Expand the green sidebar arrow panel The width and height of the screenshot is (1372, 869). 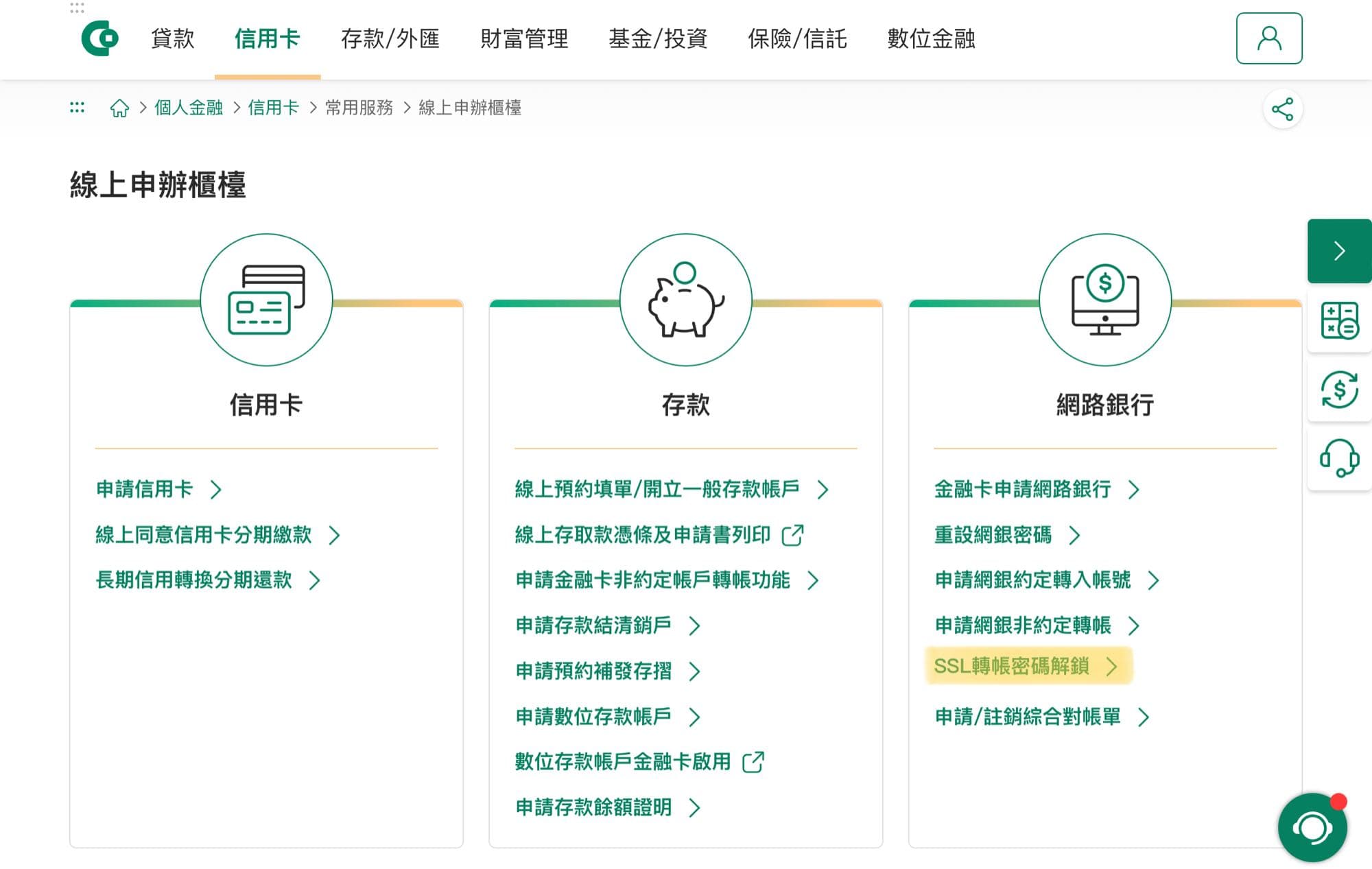tap(1339, 252)
